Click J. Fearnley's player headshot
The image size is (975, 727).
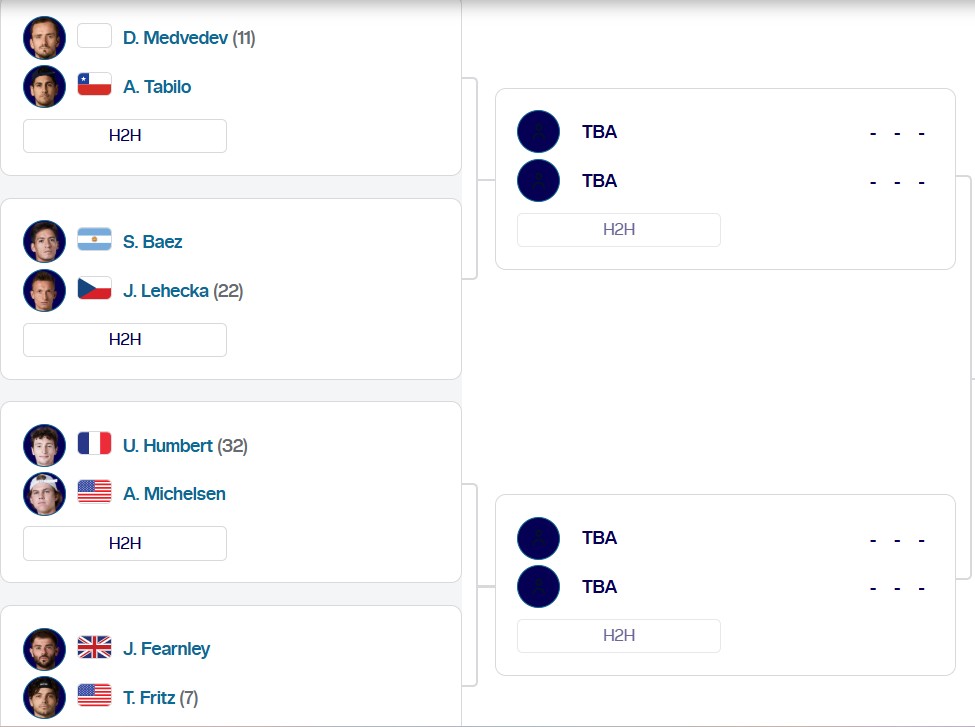44,649
